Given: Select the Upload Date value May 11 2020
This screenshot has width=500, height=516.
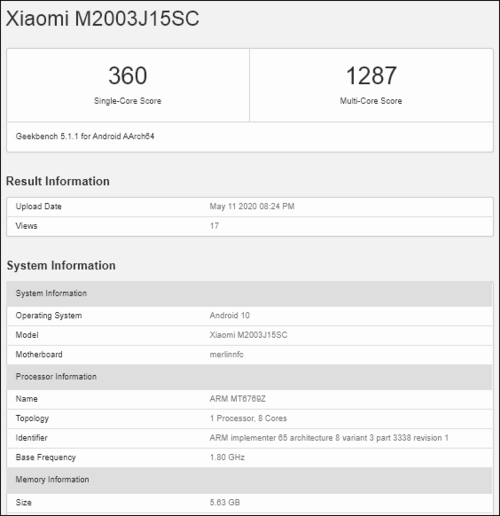Looking at the screenshot, I should (x=252, y=206).
